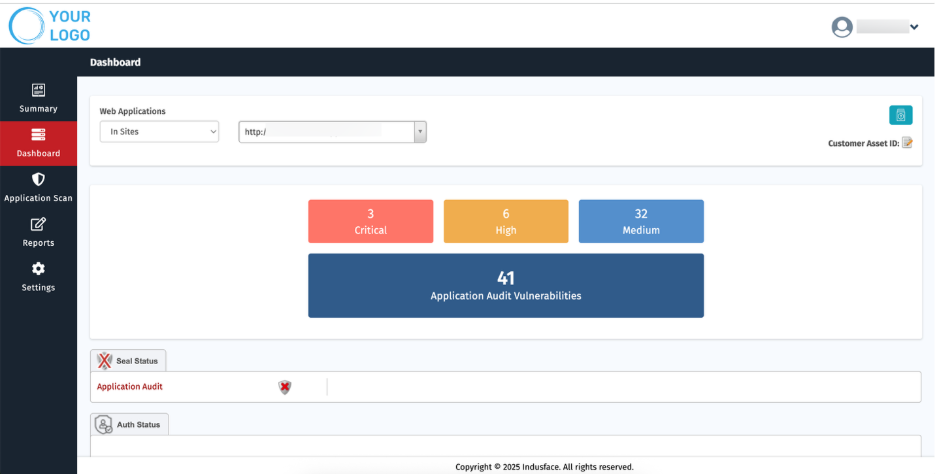Open the Settings gear icon
The image size is (936, 474).
point(38,269)
